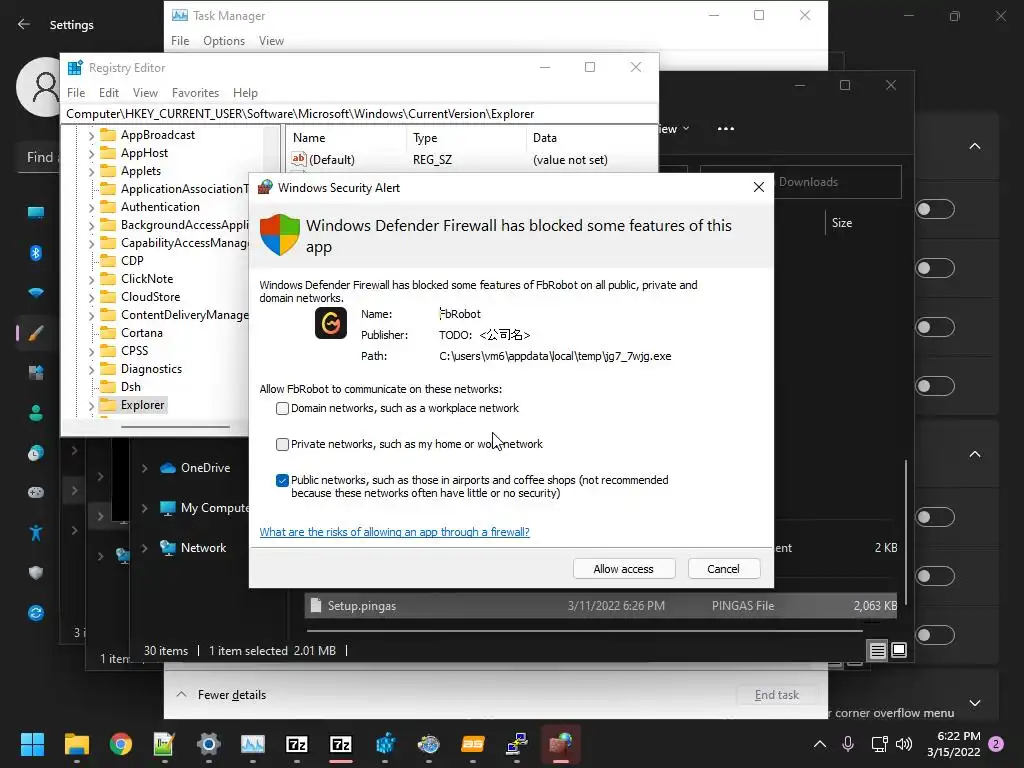Image resolution: width=1024 pixels, height=768 pixels.
Task: Switch File Explorer to details view icon
Action: [x=878, y=650]
